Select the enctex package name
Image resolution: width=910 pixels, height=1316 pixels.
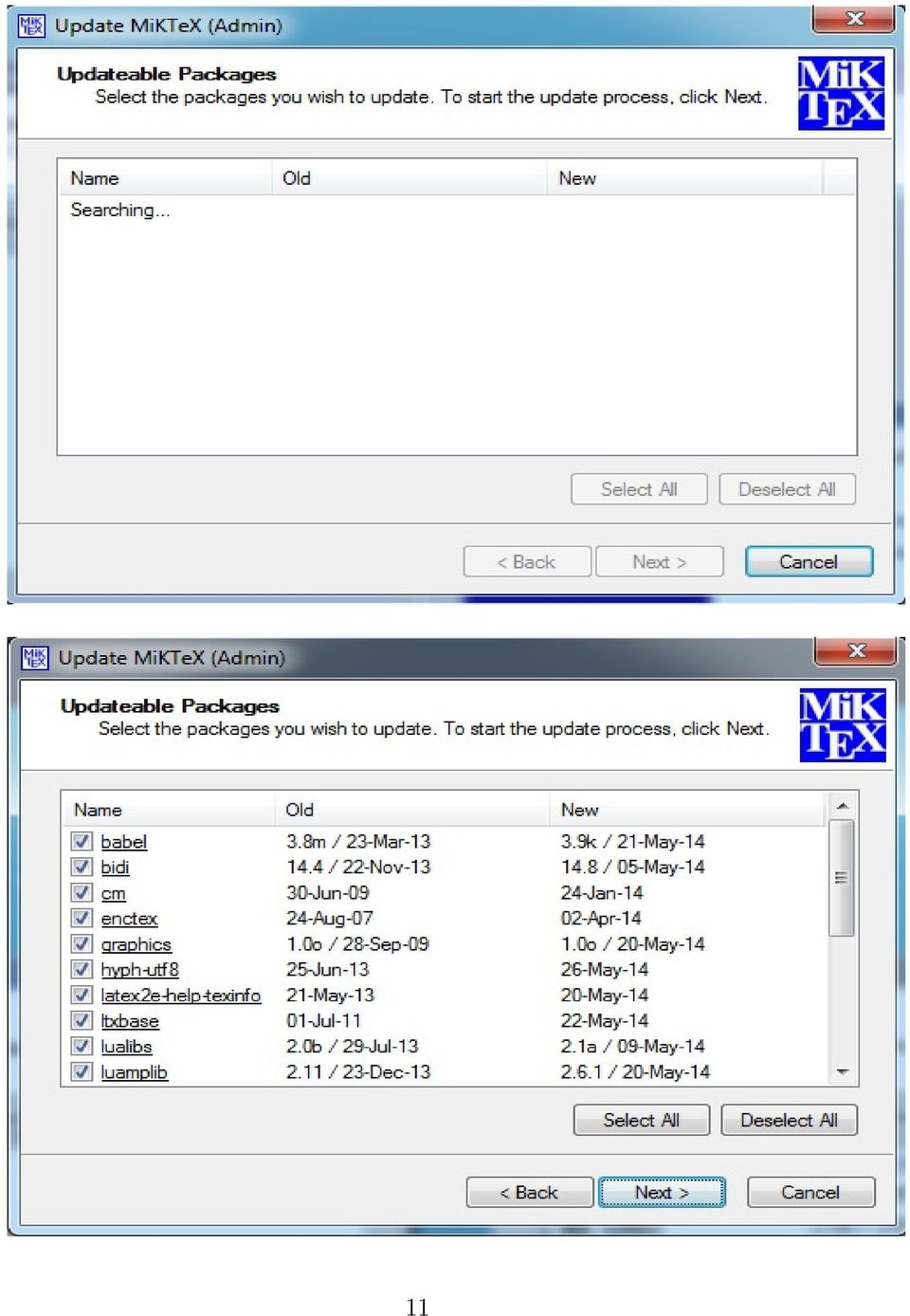(129, 918)
